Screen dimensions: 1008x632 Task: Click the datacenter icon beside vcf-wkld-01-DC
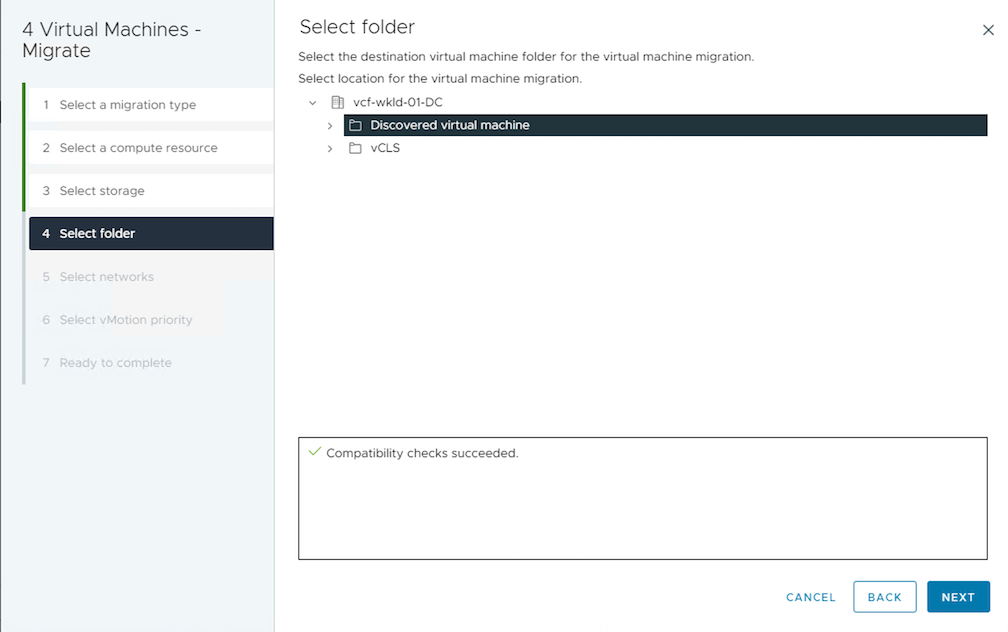(x=337, y=102)
